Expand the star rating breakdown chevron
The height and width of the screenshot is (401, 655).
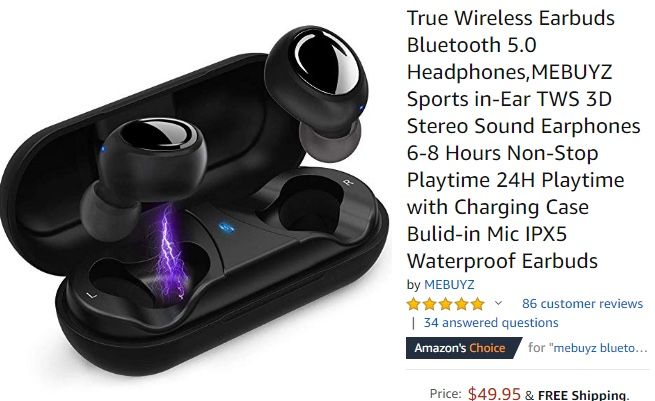coord(498,303)
